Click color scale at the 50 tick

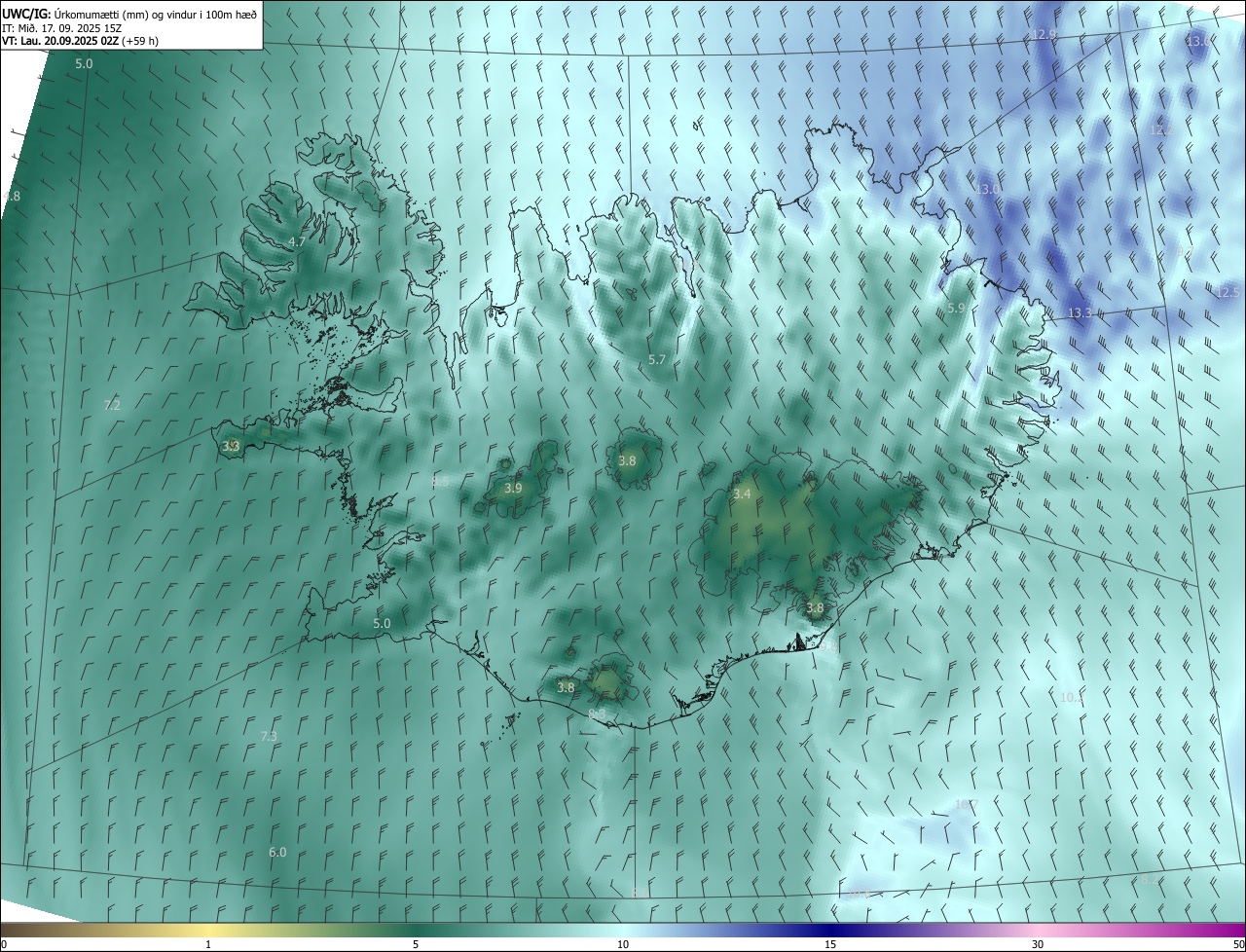pos(1238,944)
